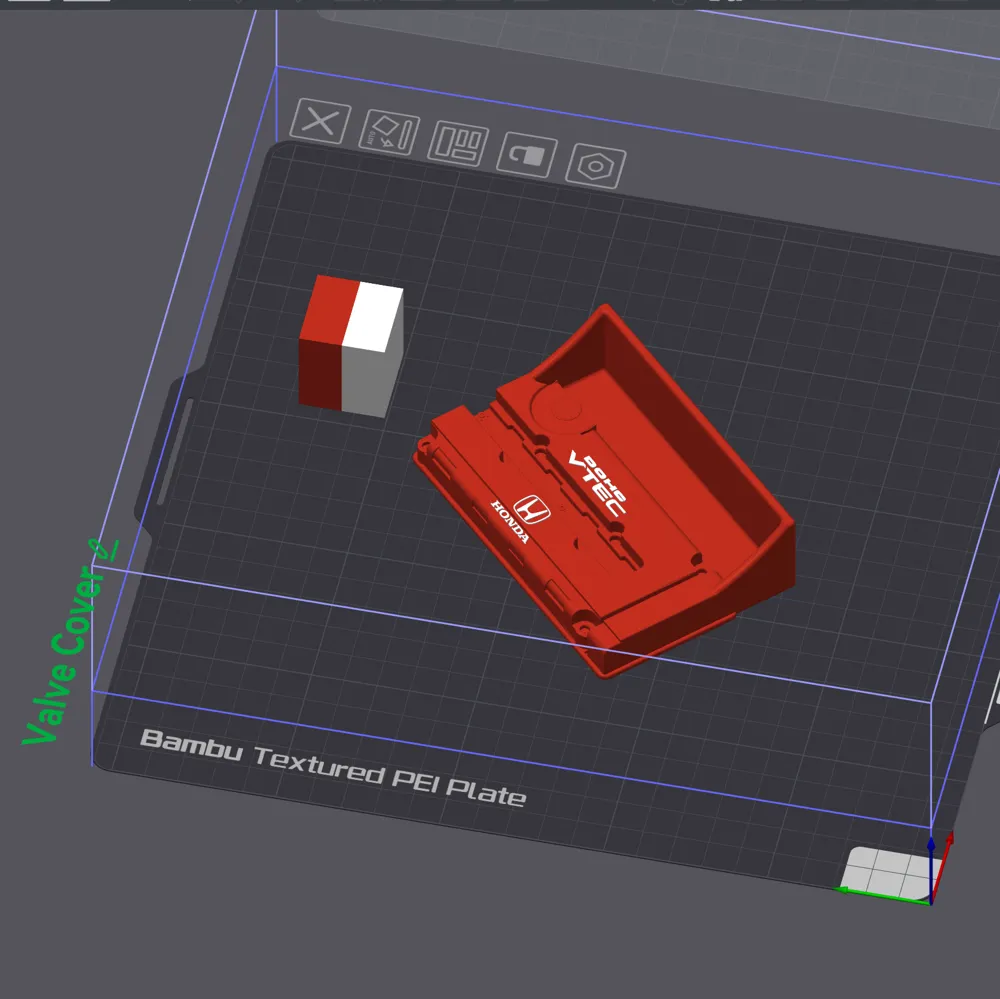Click the edit pencil next to Valve Cover
Screen dimensions: 1000x999
pyautogui.click(x=103, y=549)
